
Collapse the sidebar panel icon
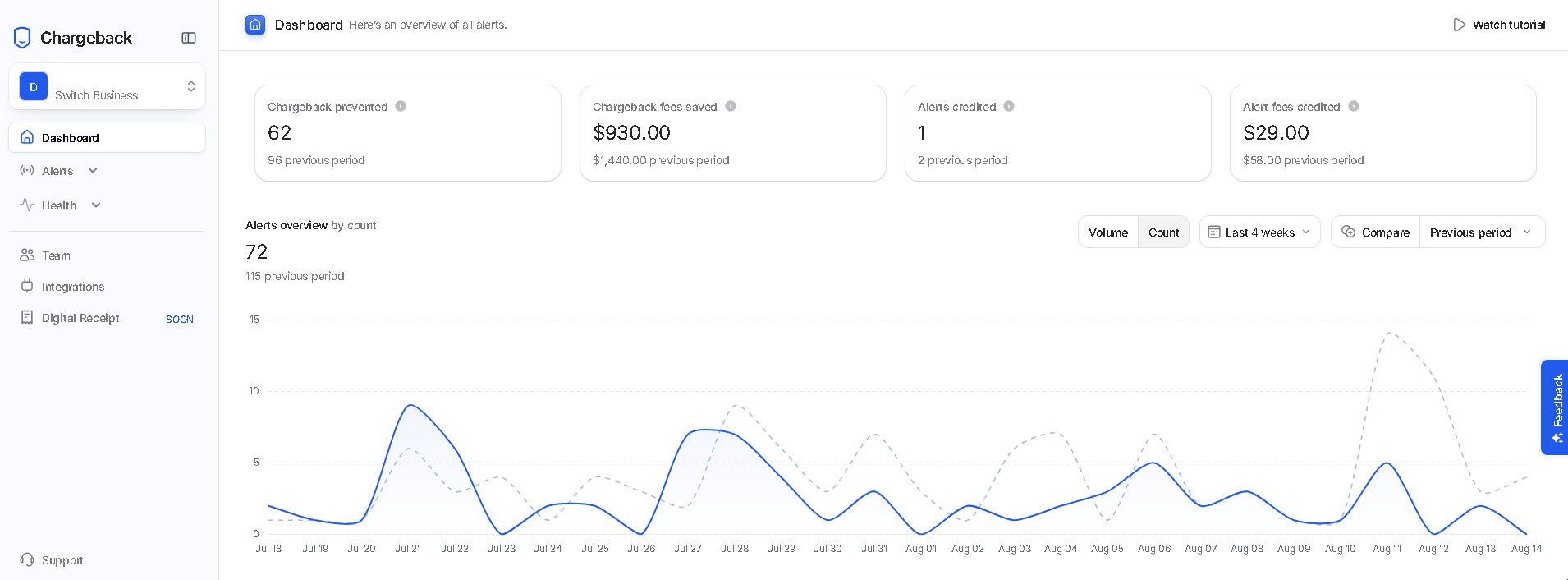[189, 38]
